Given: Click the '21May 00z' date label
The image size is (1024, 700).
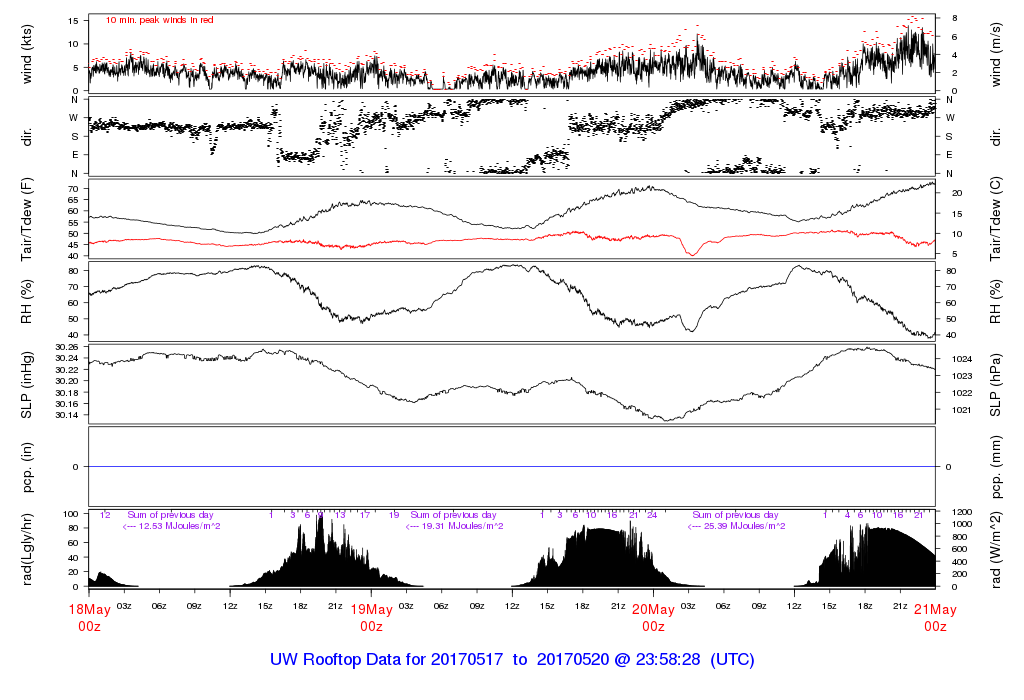Looking at the screenshot, I should tap(935, 617).
